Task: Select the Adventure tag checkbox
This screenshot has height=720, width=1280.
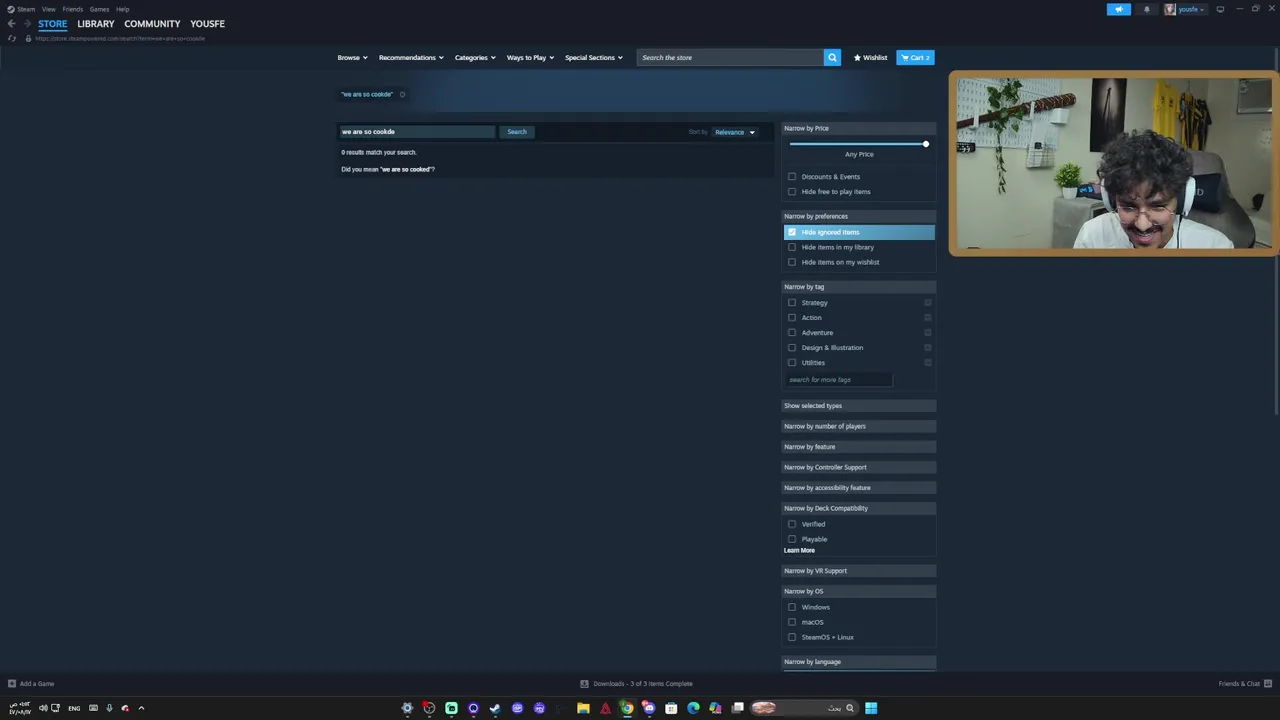Action: 792,333
